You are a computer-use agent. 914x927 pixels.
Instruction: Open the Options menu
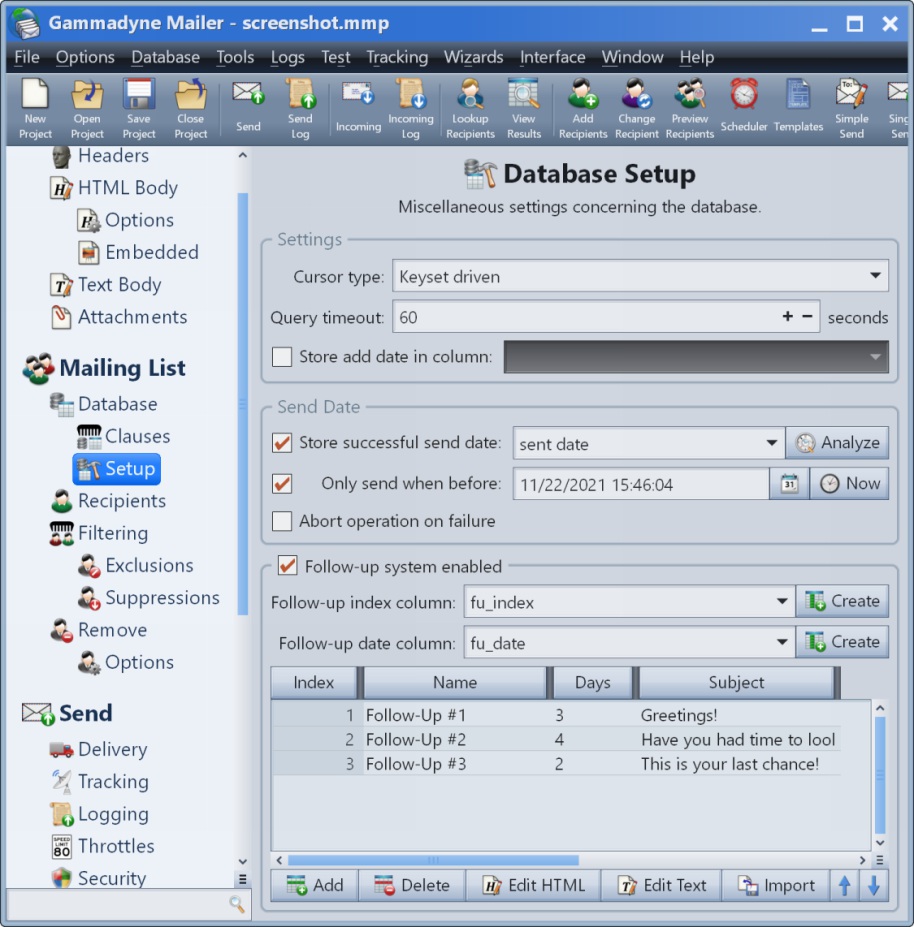[85, 57]
